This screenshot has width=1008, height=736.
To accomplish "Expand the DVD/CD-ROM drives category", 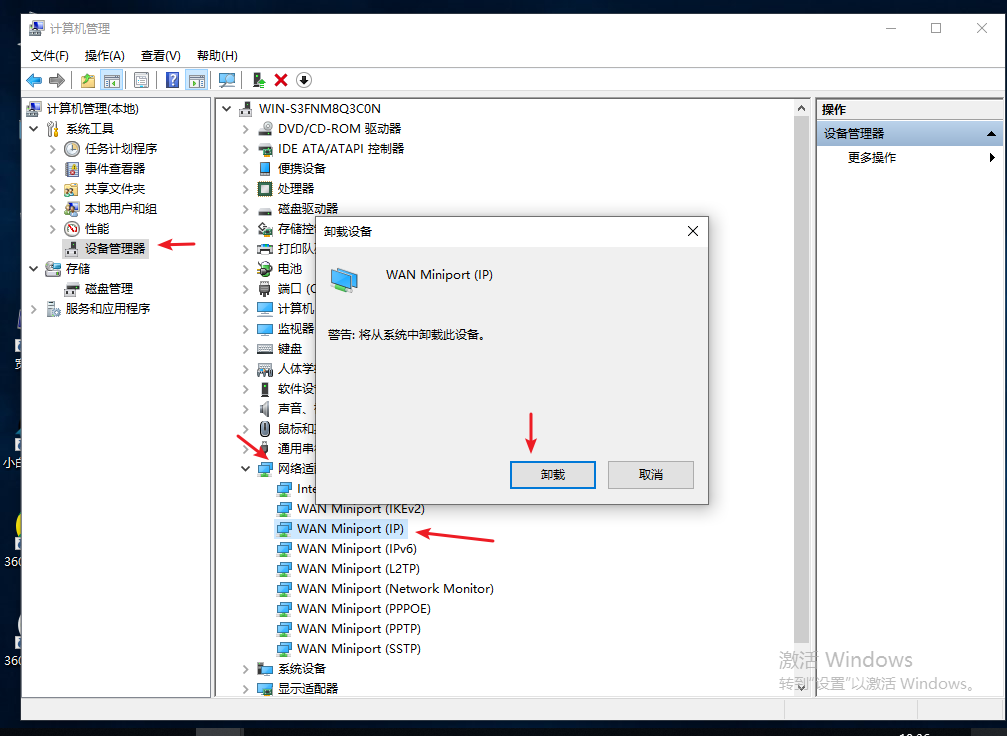I will pos(245,128).
